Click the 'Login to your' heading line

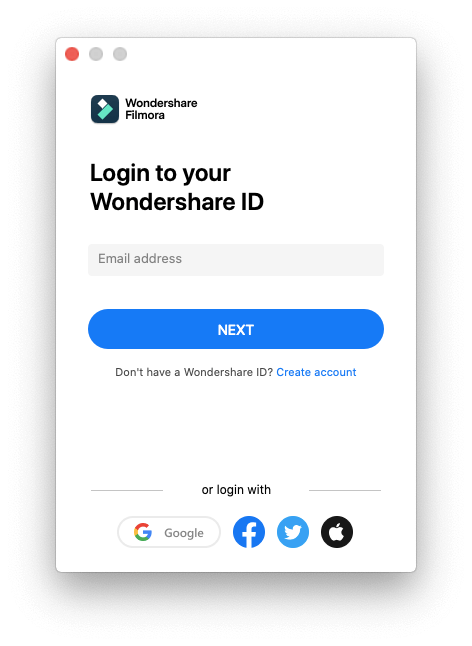(x=160, y=173)
